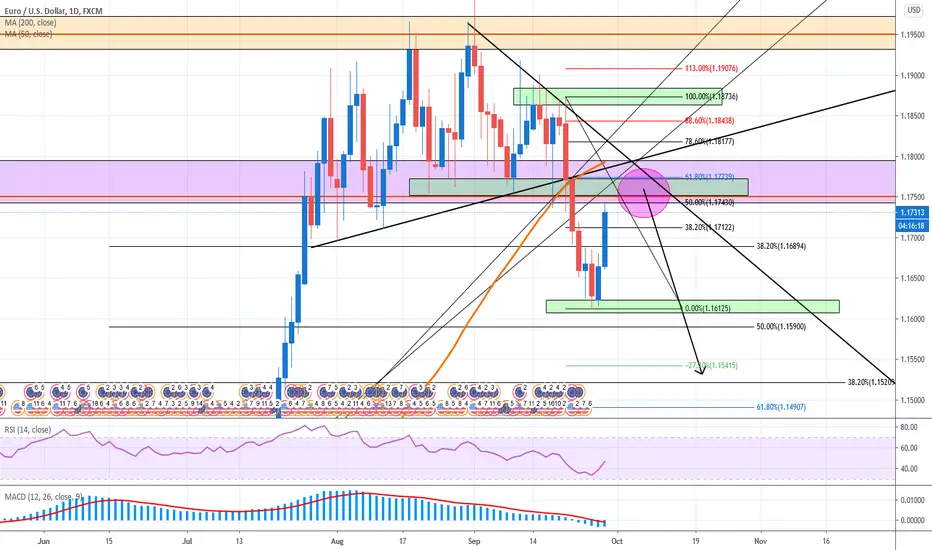
Task: Click the 88.60%(1.18438) Fibonacci label
Action: 709,121
